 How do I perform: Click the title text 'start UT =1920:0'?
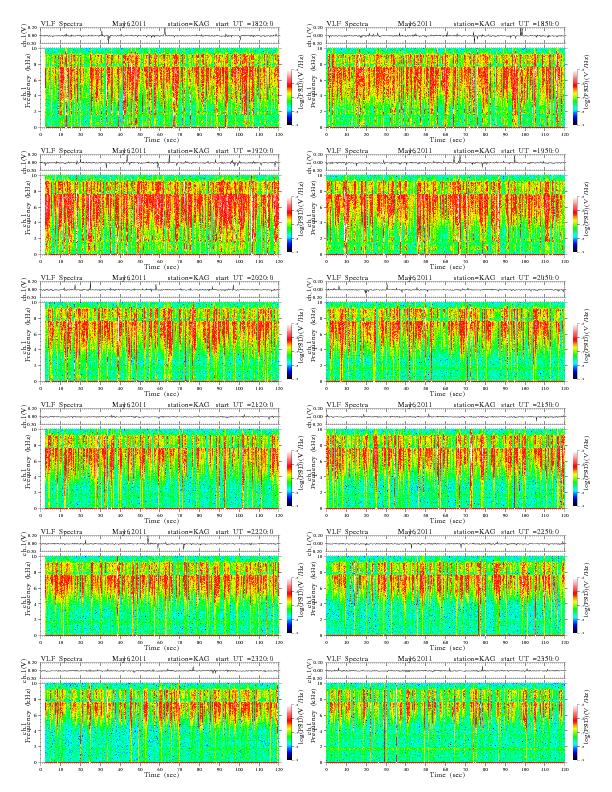244,151
